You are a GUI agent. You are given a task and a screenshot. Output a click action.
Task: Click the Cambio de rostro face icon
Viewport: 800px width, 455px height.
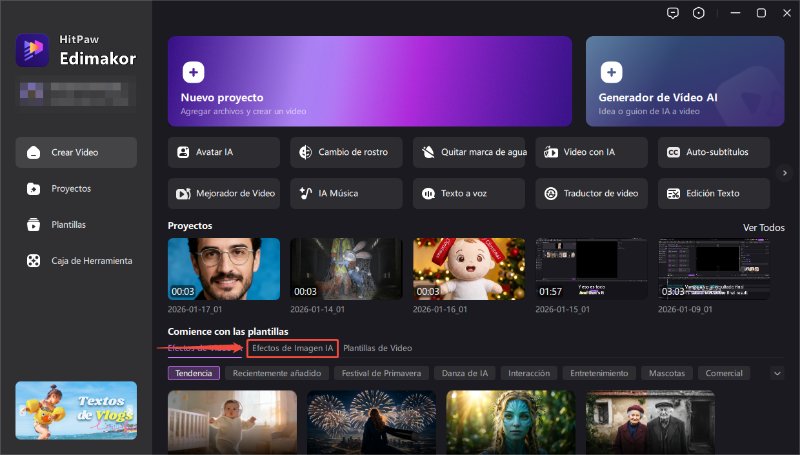coord(306,152)
